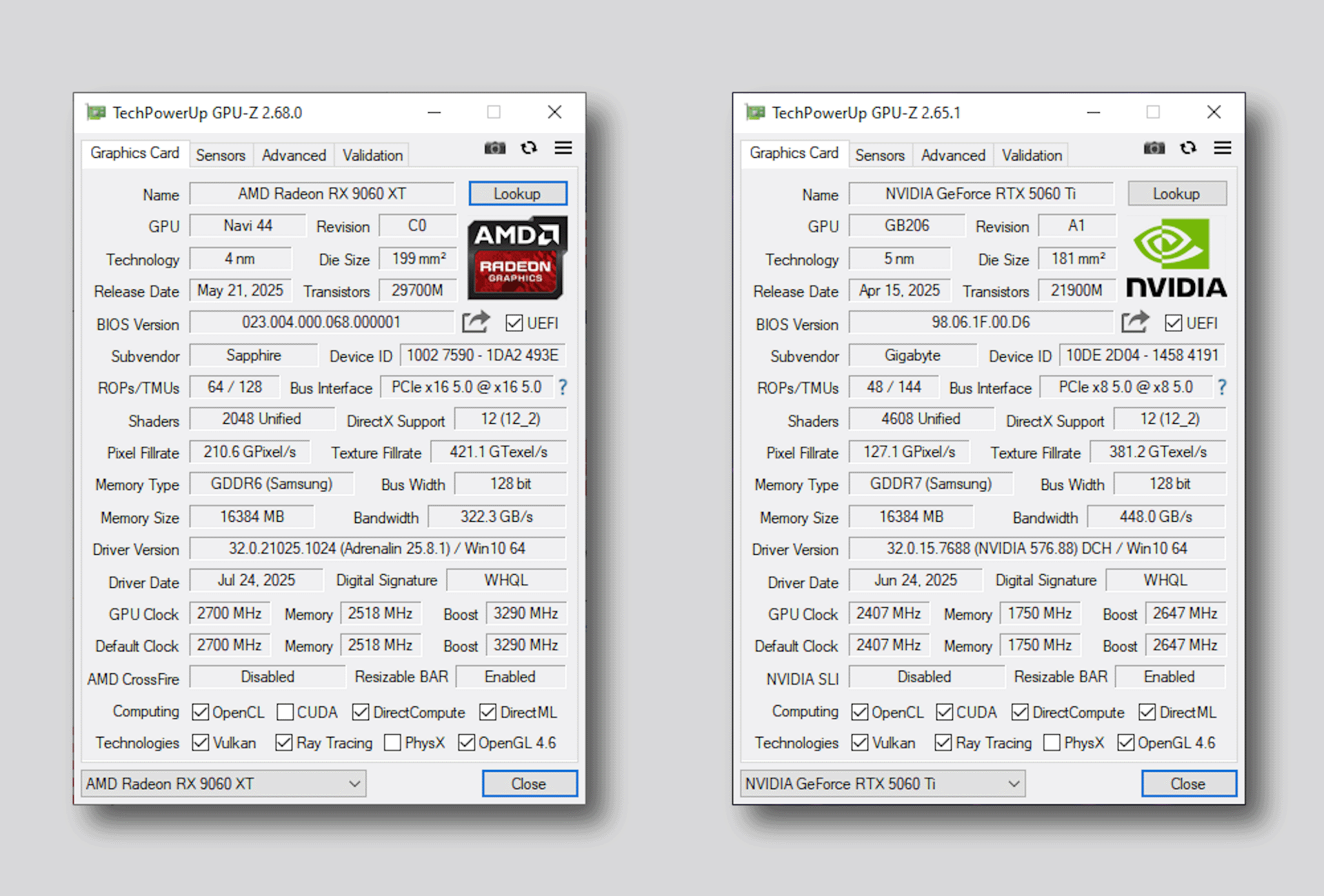The image size is (1324, 896).
Task: Toggle CUDA checkbox in AMD window
Action: 285,712
